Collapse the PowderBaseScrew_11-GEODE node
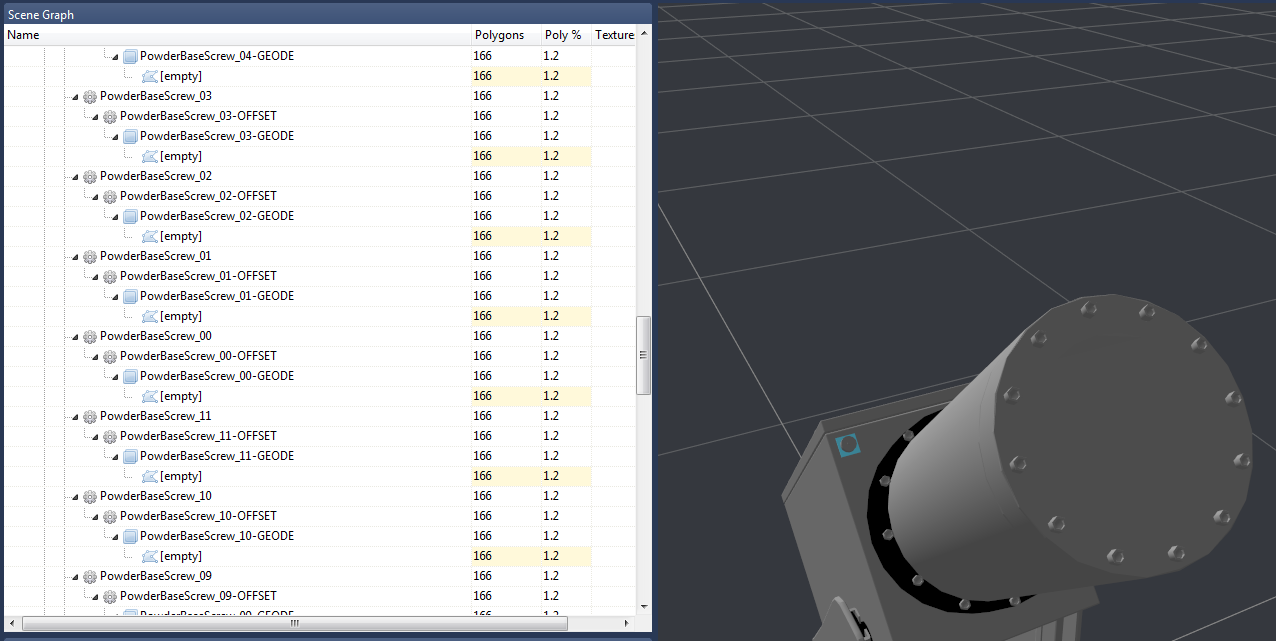This screenshot has width=1276, height=641. 114,457
